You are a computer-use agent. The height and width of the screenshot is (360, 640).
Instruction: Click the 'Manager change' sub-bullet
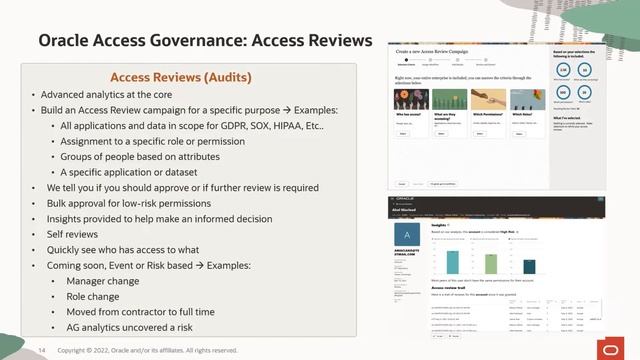pyautogui.click(x=103, y=281)
